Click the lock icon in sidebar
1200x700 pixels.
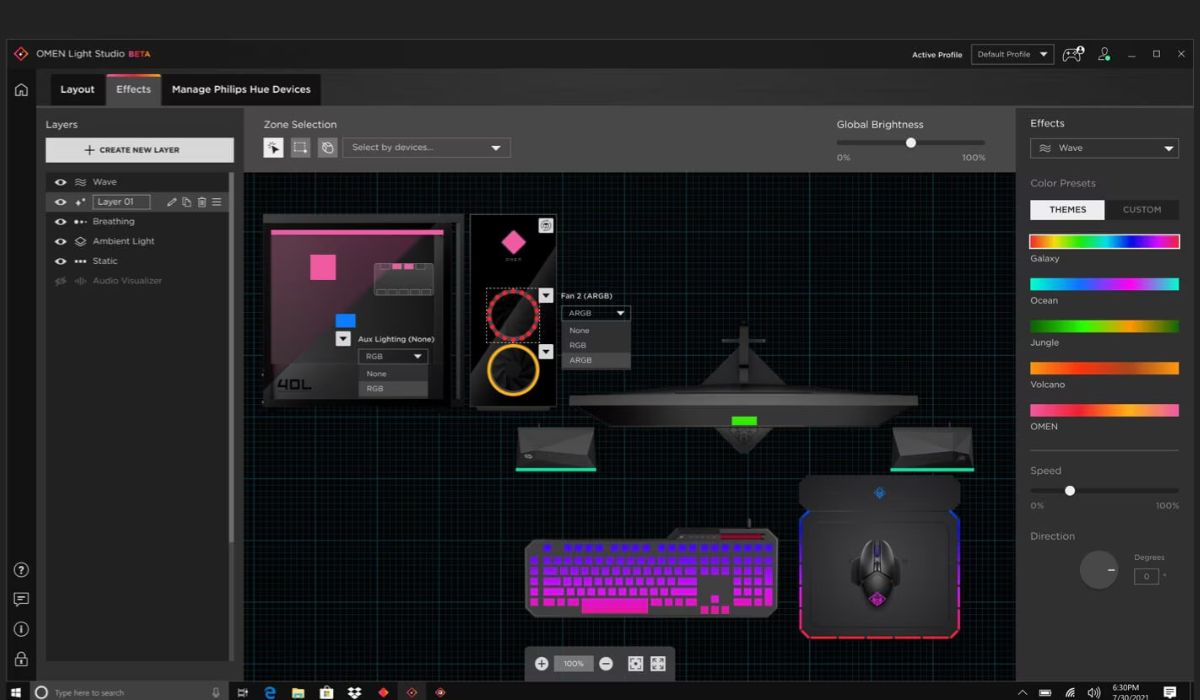click(20, 660)
